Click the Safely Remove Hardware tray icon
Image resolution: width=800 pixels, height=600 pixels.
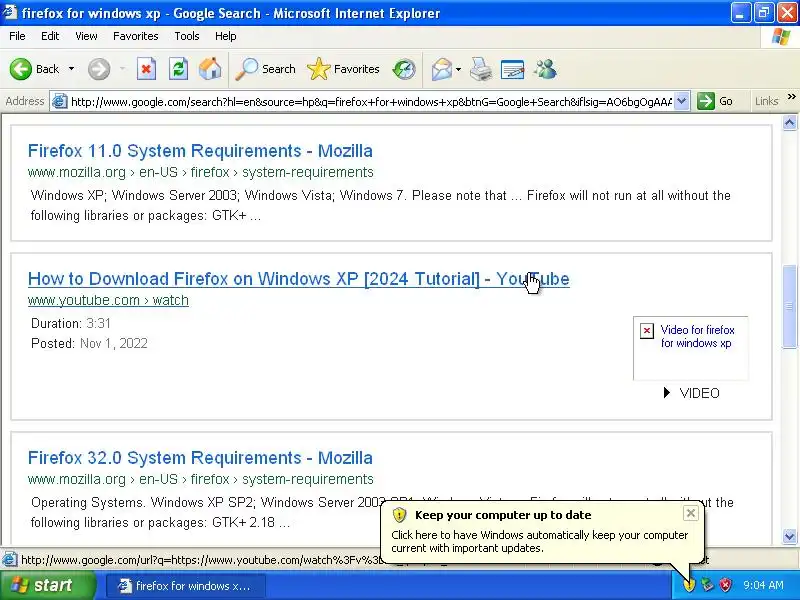pos(707,585)
